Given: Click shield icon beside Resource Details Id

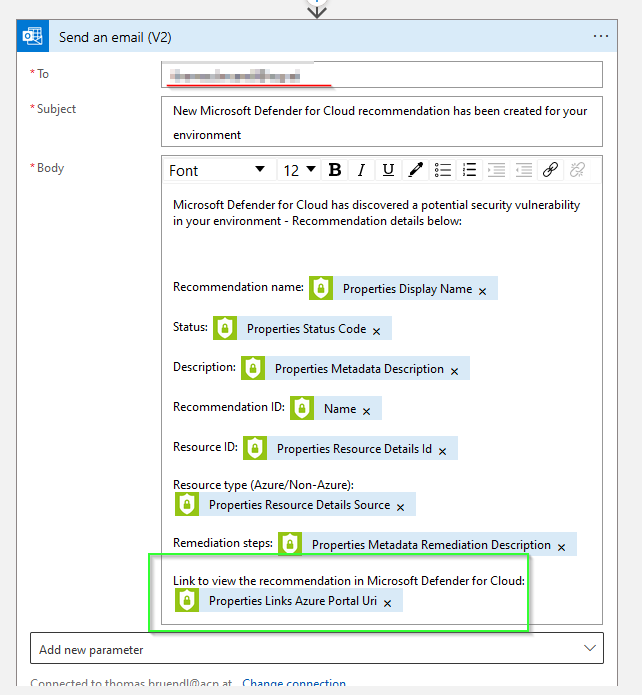Looking at the screenshot, I should 255,448.
